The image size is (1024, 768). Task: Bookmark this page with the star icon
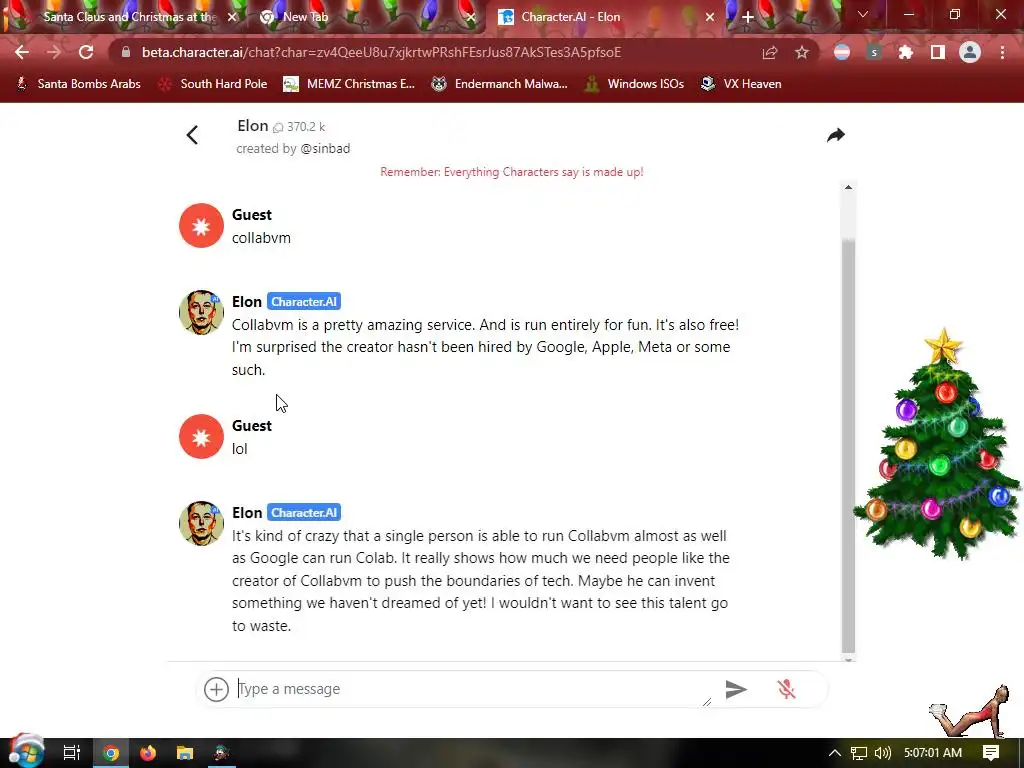click(x=802, y=52)
